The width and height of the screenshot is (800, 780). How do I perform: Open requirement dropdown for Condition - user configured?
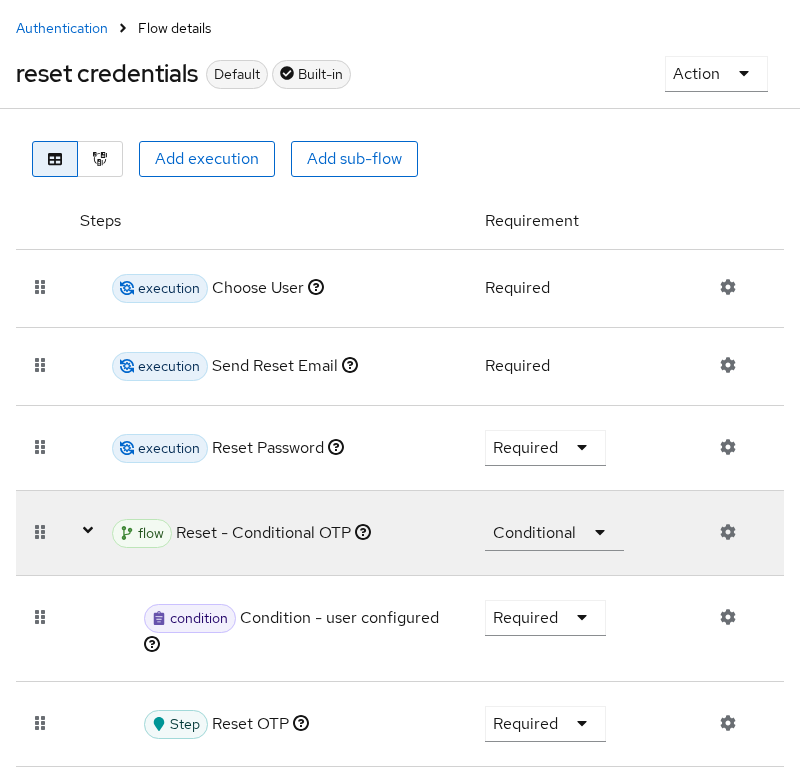coord(545,618)
